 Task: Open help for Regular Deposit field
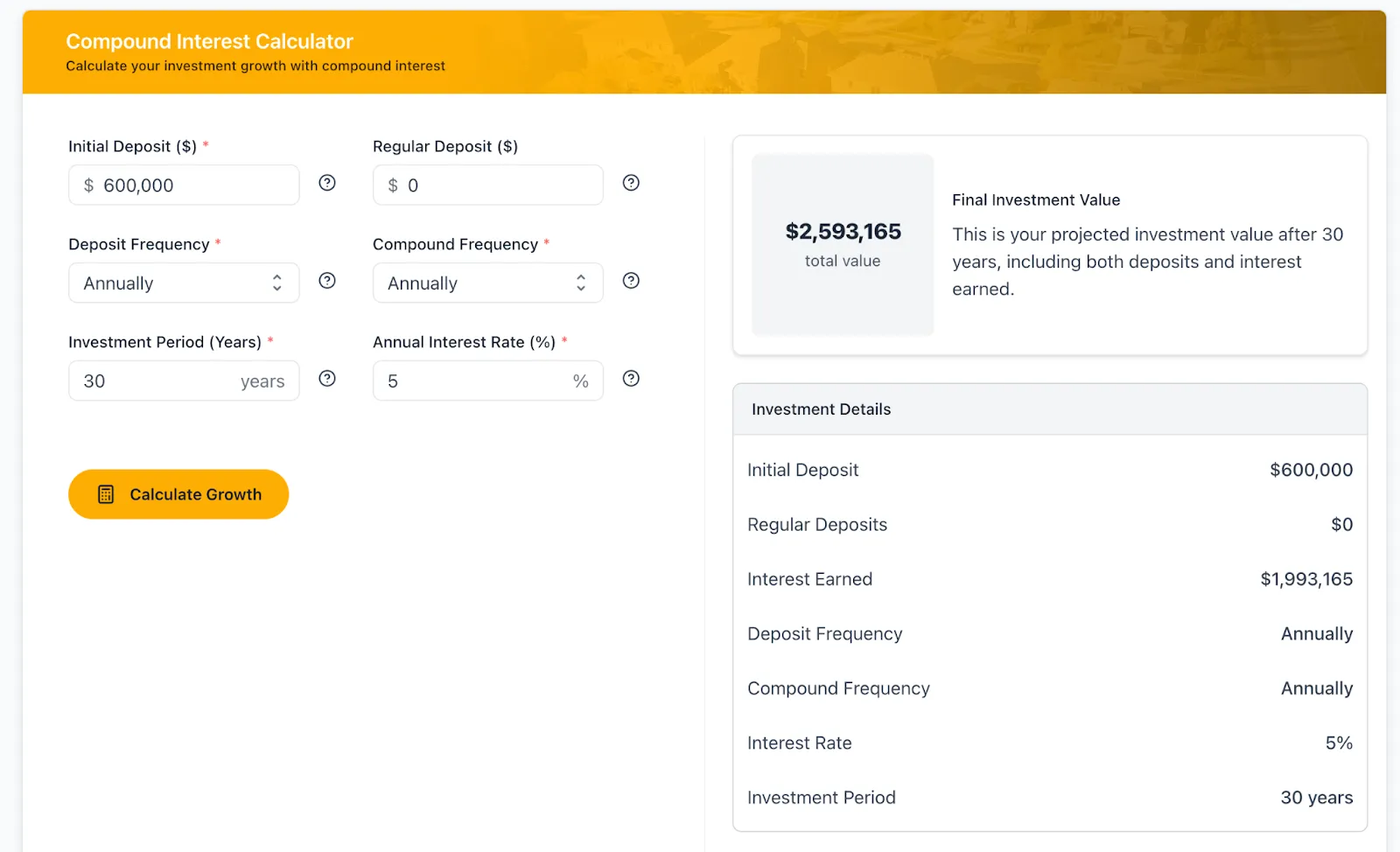[631, 183]
